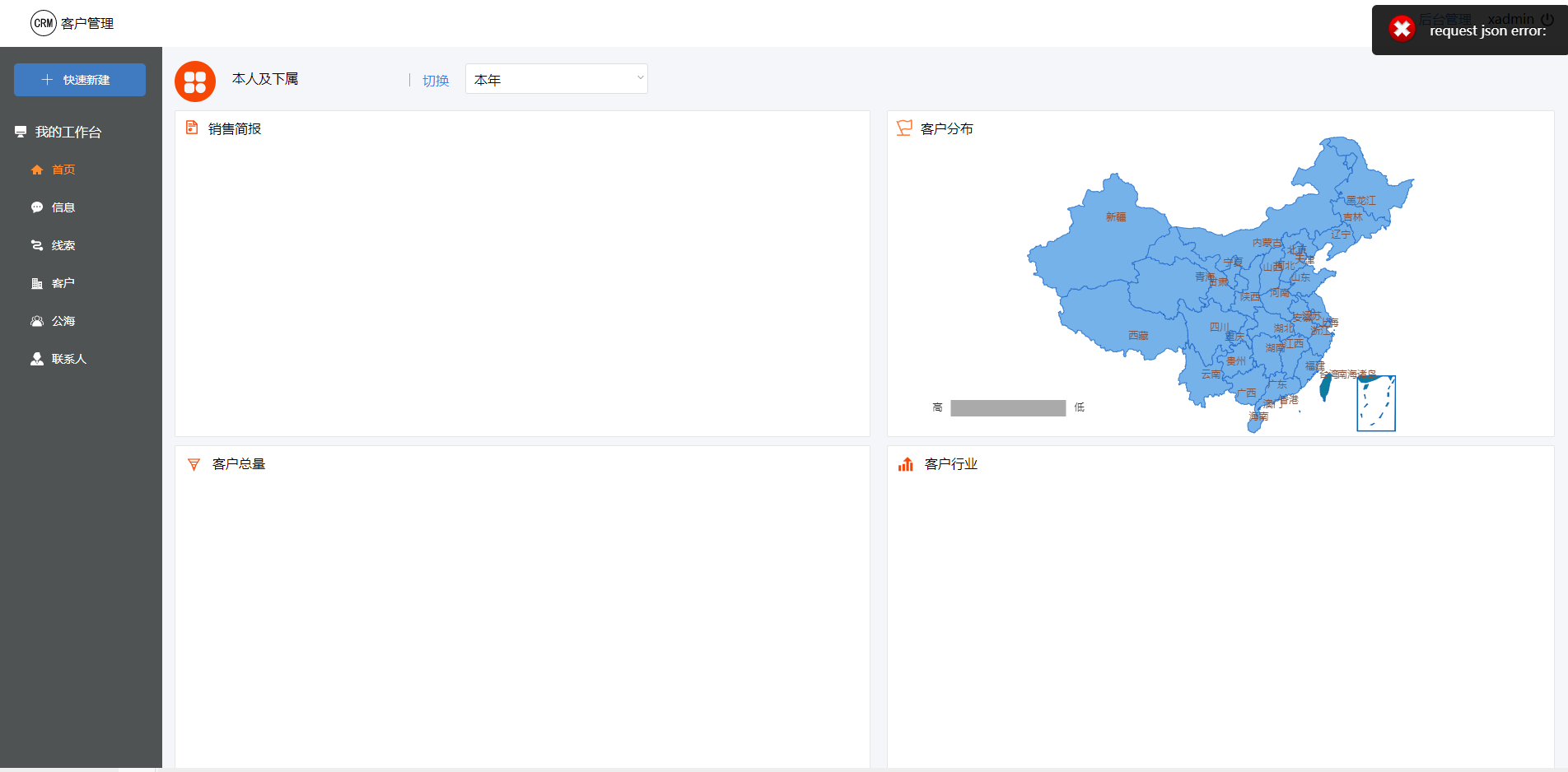Open the 后台管理 link
Viewport: 1568px width, 772px height.
[1444, 19]
